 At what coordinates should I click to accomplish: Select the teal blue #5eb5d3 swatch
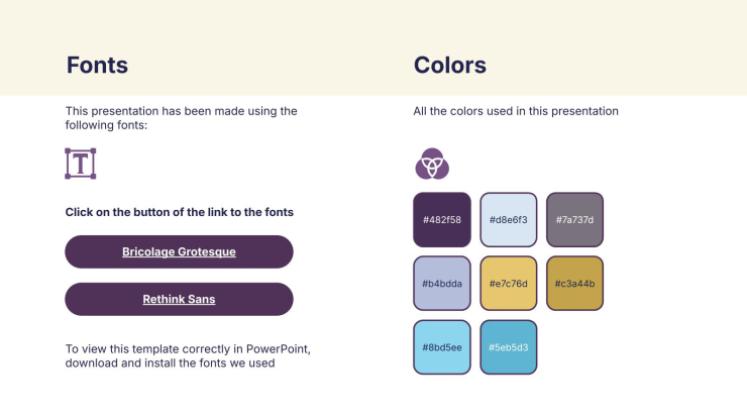point(508,348)
